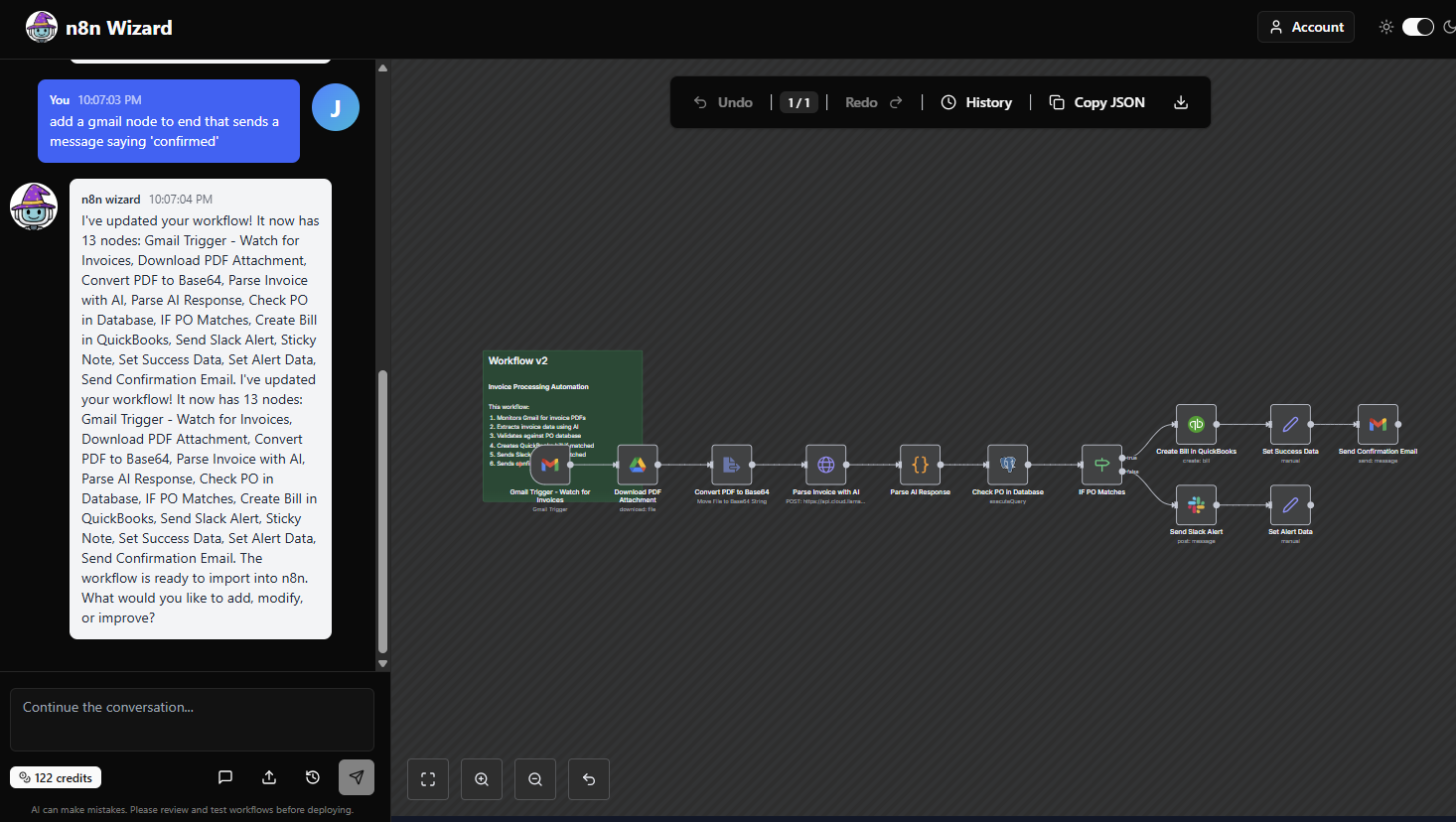Image resolution: width=1456 pixels, height=822 pixels.
Task: Copy the workflow JSON
Action: point(1096,101)
